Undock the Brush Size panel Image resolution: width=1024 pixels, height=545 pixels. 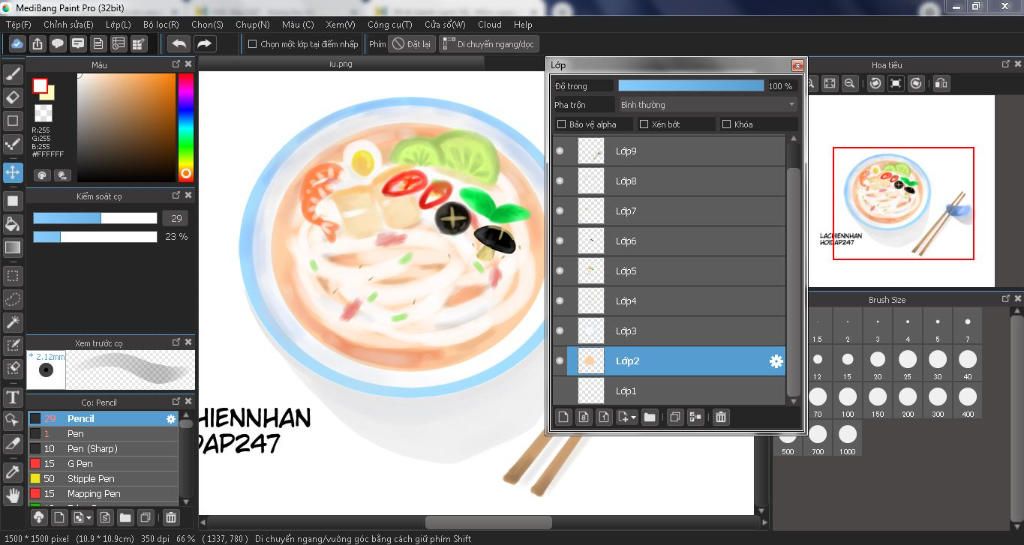click(1006, 298)
